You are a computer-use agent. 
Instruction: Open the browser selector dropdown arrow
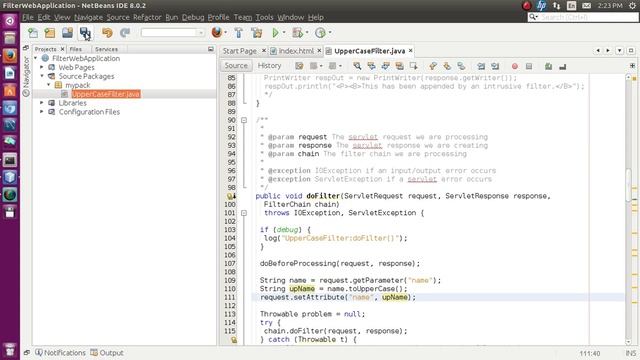click(x=225, y=33)
